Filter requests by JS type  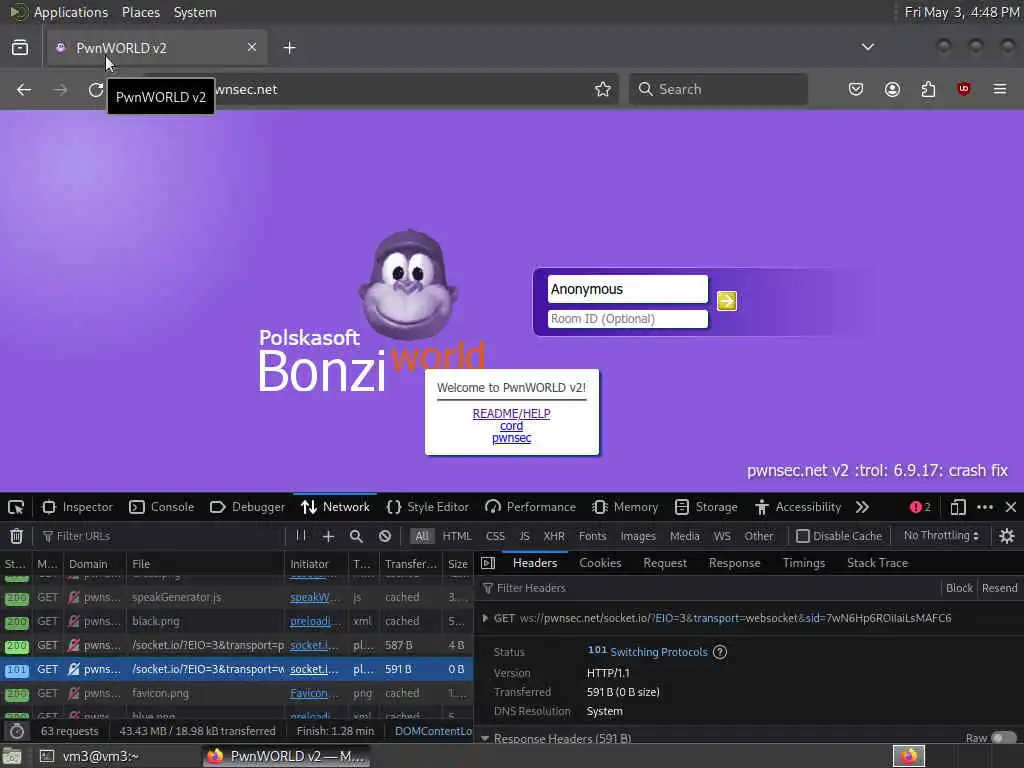524,536
